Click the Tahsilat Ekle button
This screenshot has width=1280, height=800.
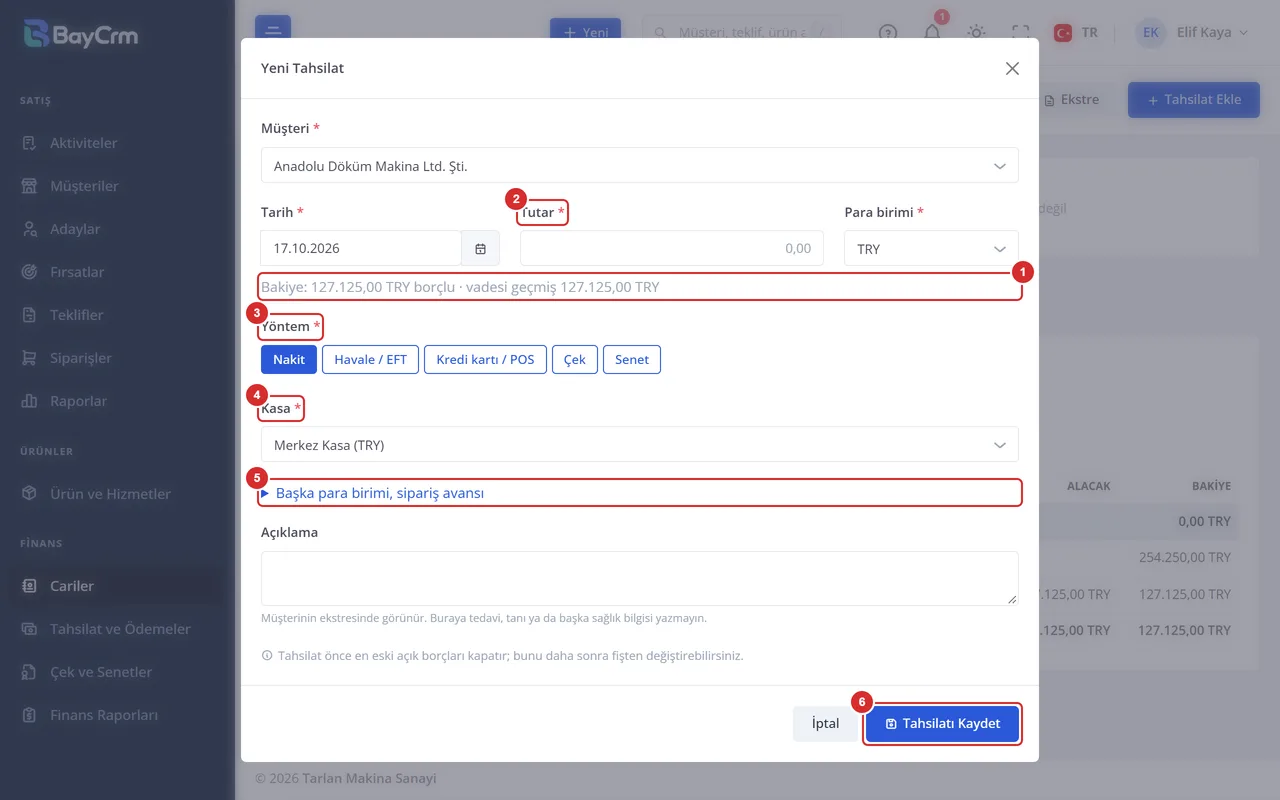click(1194, 100)
